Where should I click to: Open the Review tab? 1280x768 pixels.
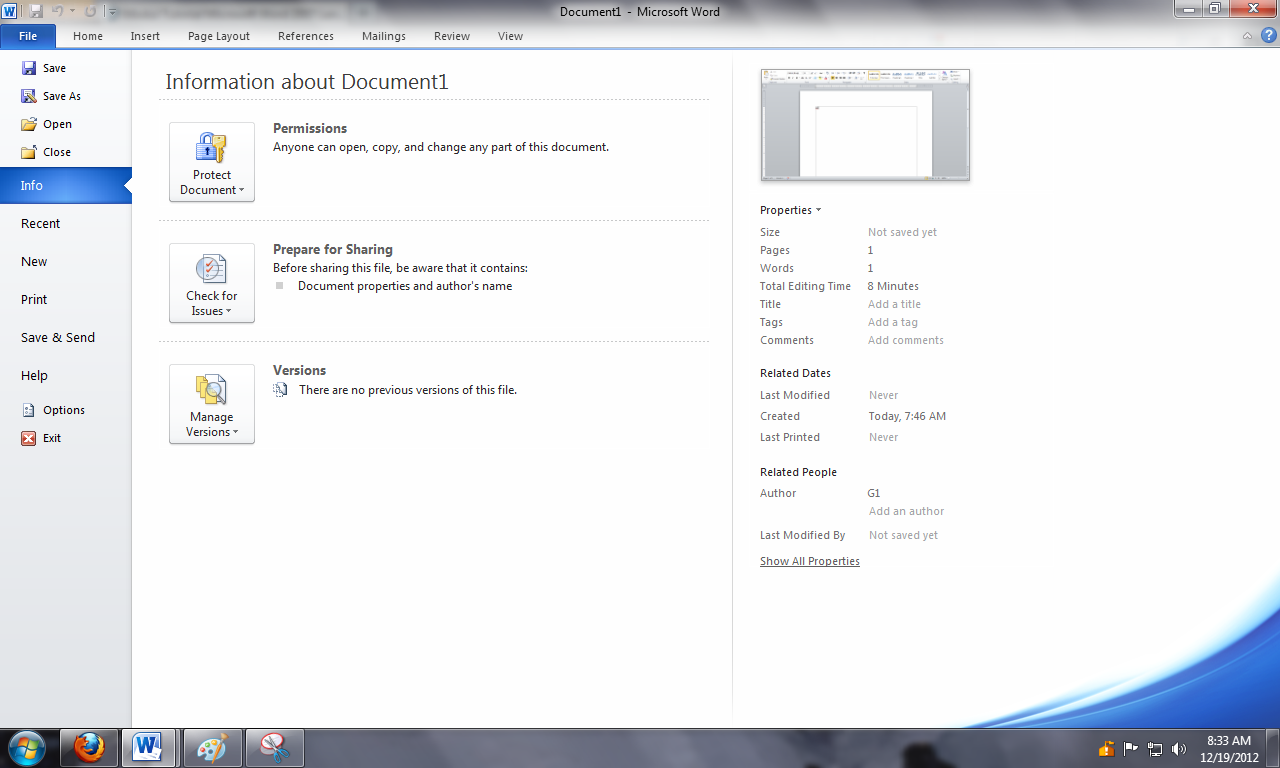tap(452, 36)
